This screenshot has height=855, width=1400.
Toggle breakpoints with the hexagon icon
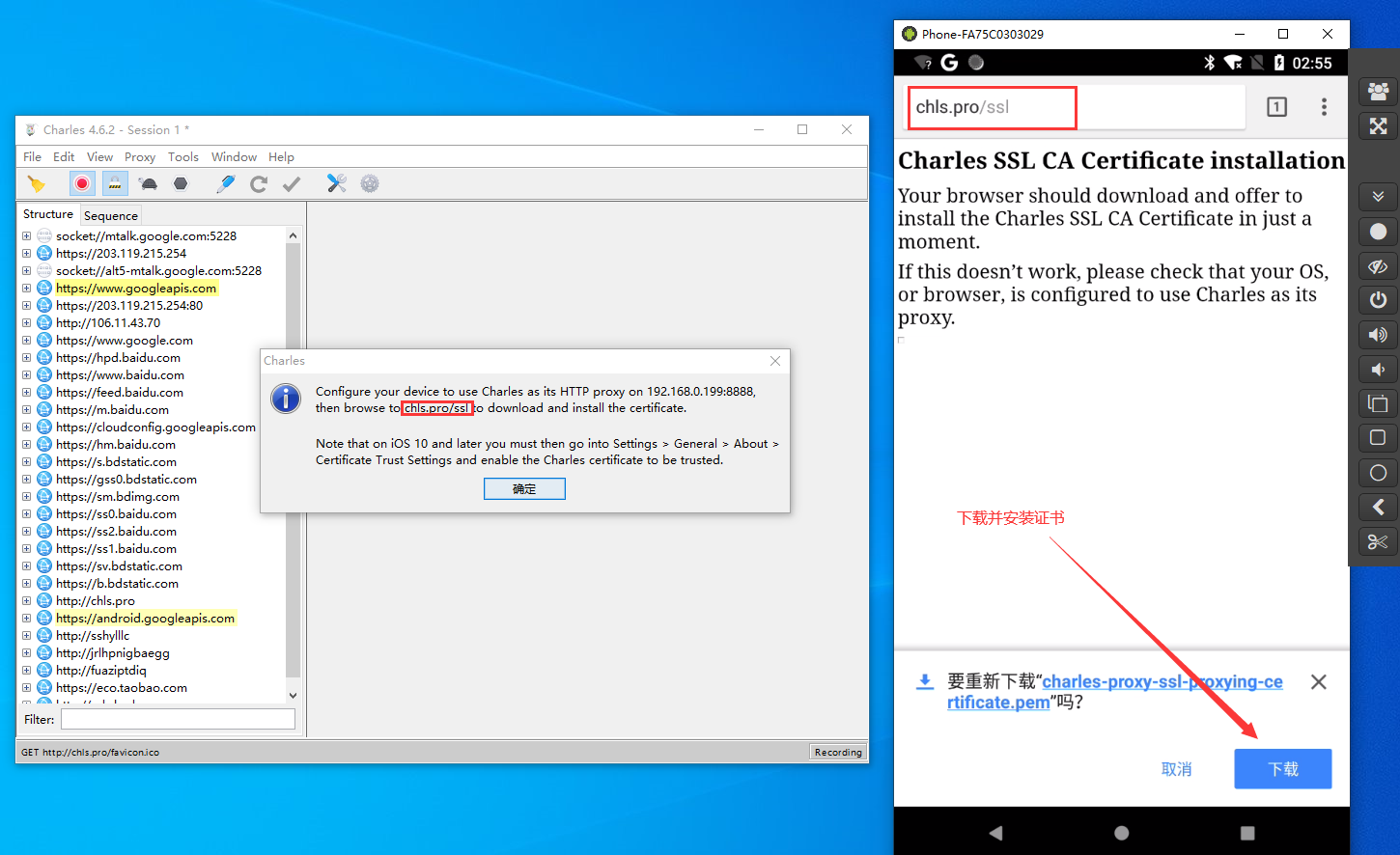pyautogui.click(x=181, y=183)
